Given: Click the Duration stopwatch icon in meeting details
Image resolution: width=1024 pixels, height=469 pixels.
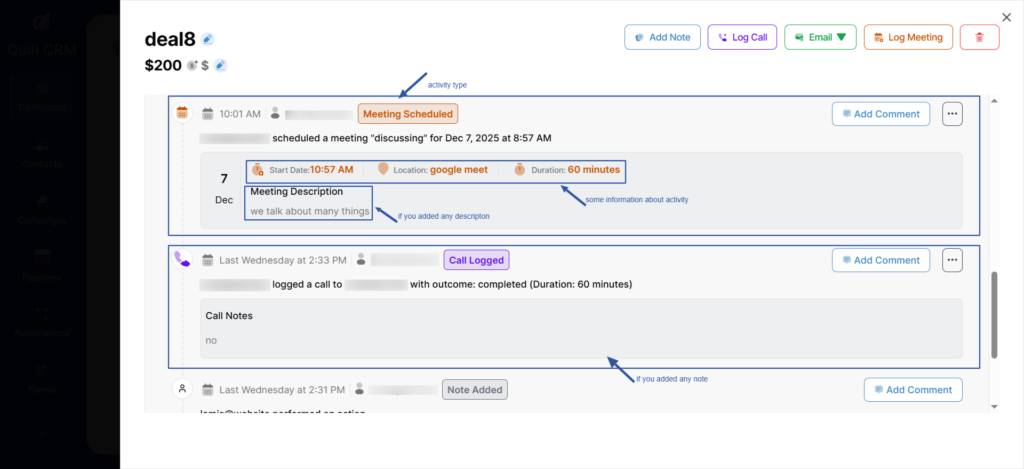Looking at the screenshot, I should [520, 170].
